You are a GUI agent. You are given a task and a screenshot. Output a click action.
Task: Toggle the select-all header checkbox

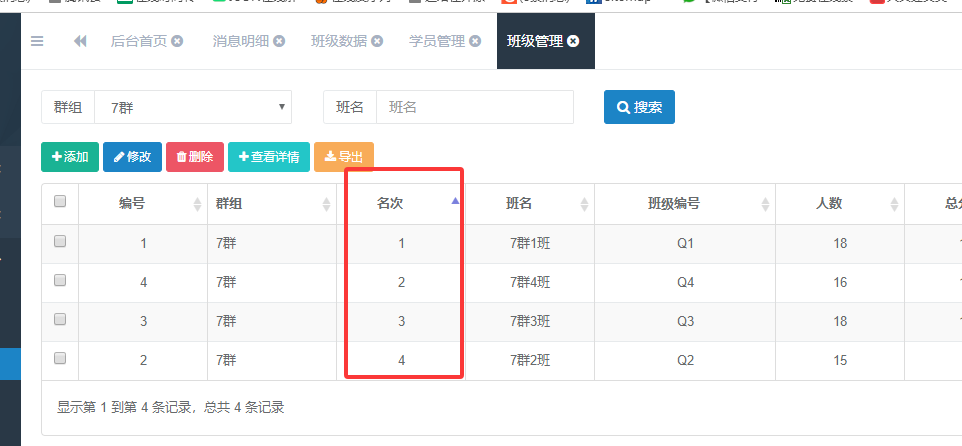[60, 202]
